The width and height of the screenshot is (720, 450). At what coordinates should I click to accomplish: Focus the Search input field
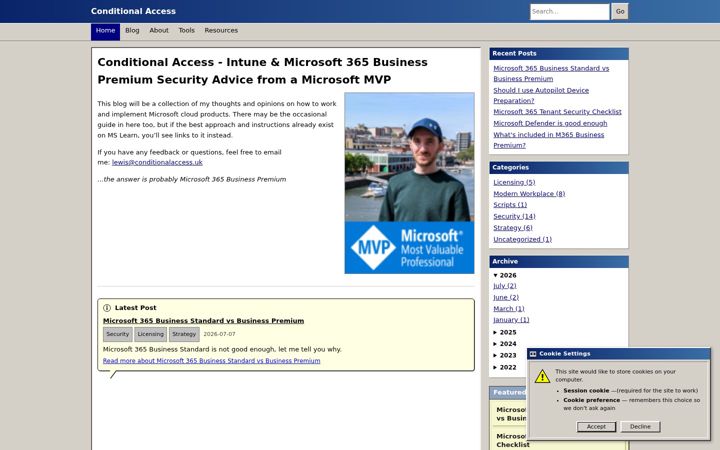click(x=569, y=11)
